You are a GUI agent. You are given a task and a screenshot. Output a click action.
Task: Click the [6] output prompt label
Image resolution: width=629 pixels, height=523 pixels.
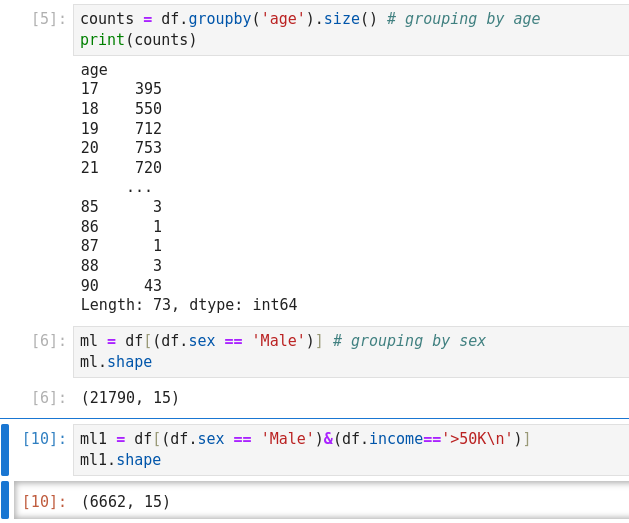(48, 398)
